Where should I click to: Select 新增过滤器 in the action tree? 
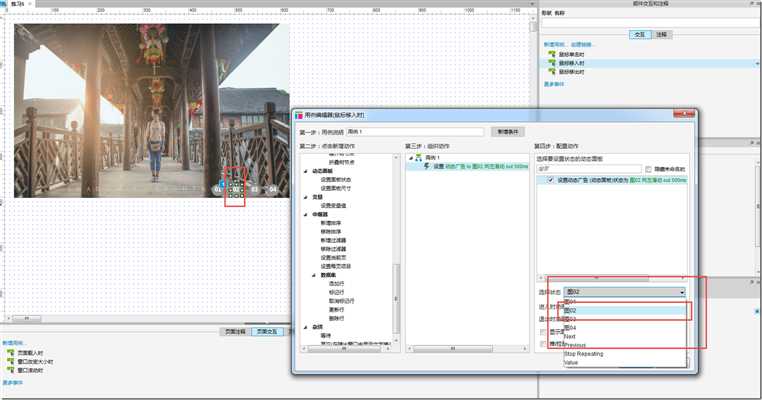[333, 240]
